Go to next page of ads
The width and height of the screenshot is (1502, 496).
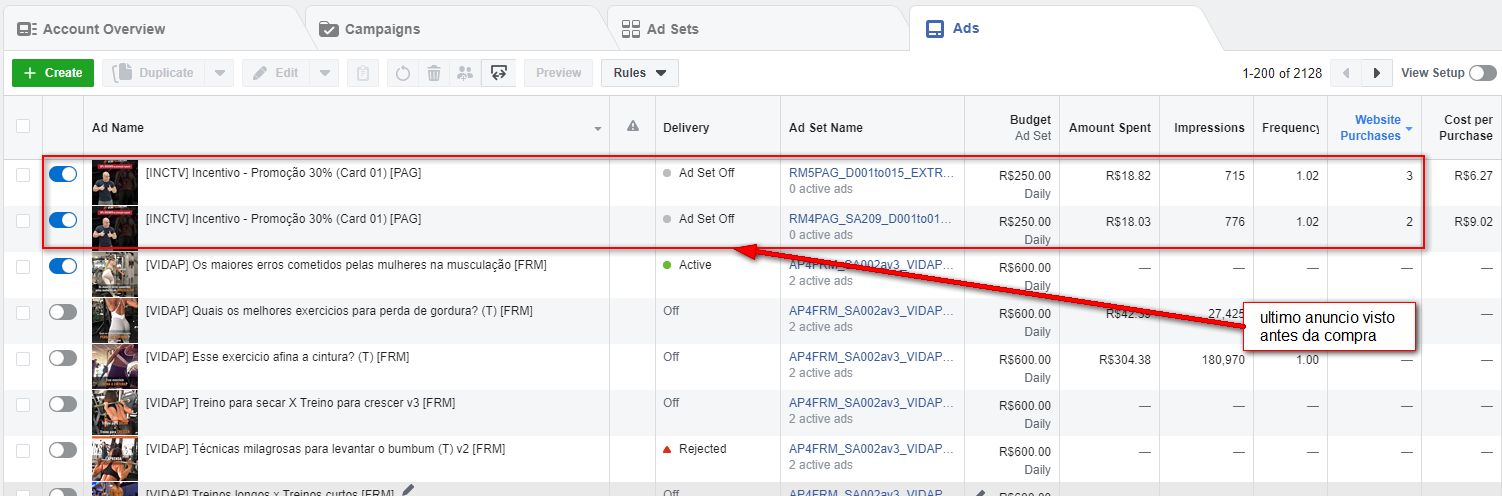coord(1377,73)
